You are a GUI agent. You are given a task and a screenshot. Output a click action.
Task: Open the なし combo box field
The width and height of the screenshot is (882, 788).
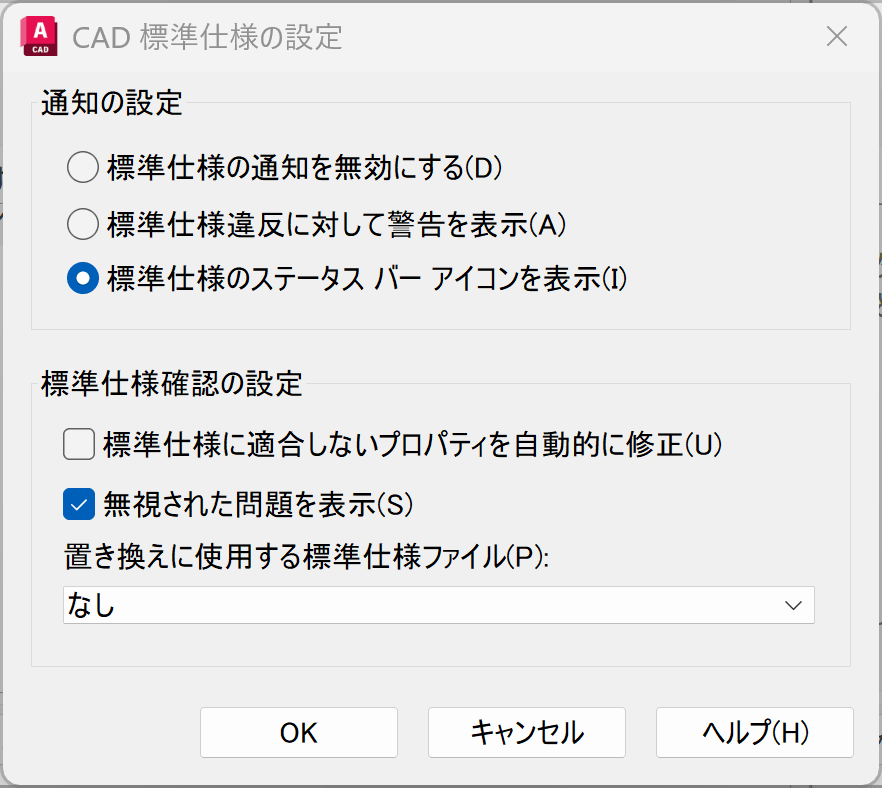[420, 605]
